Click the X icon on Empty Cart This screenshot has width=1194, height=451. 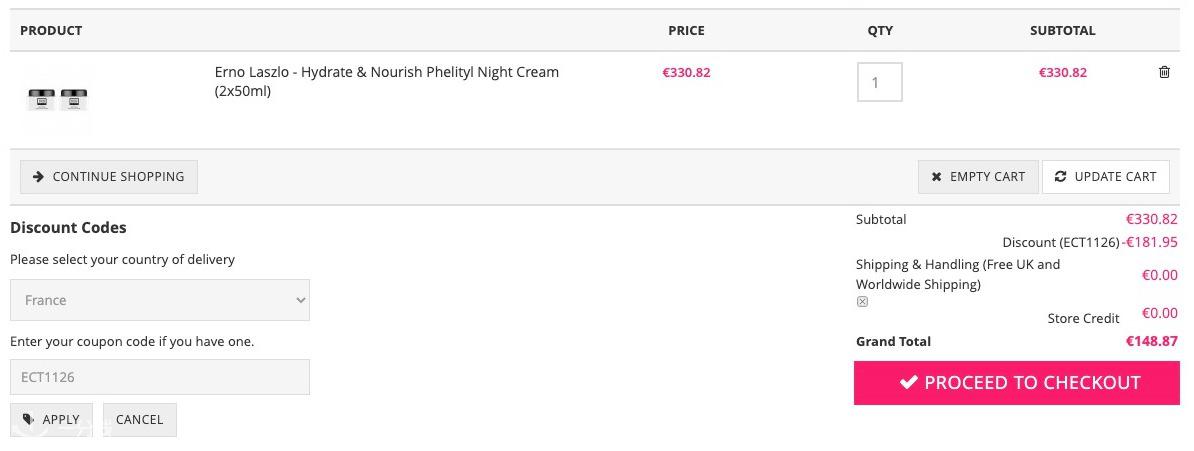click(x=936, y=177)
